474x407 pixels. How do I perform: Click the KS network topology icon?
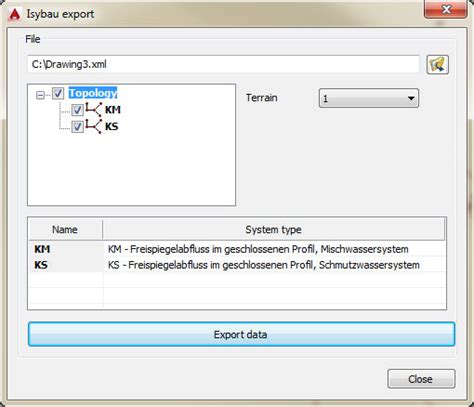[93, 126]
